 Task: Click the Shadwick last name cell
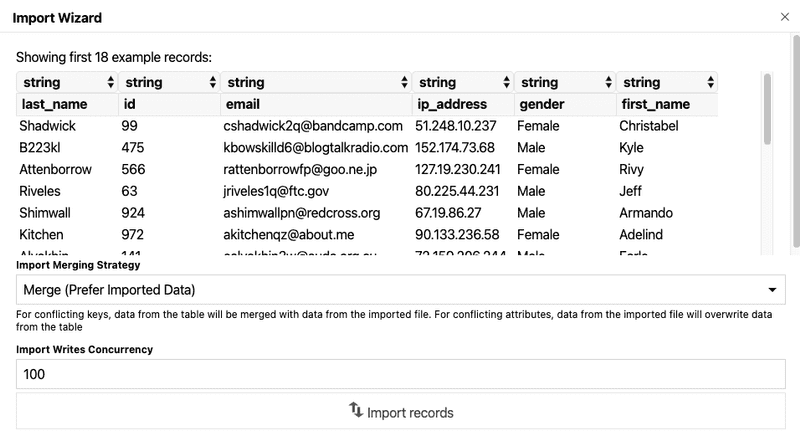pyautogui.click(x=48, y=126)
